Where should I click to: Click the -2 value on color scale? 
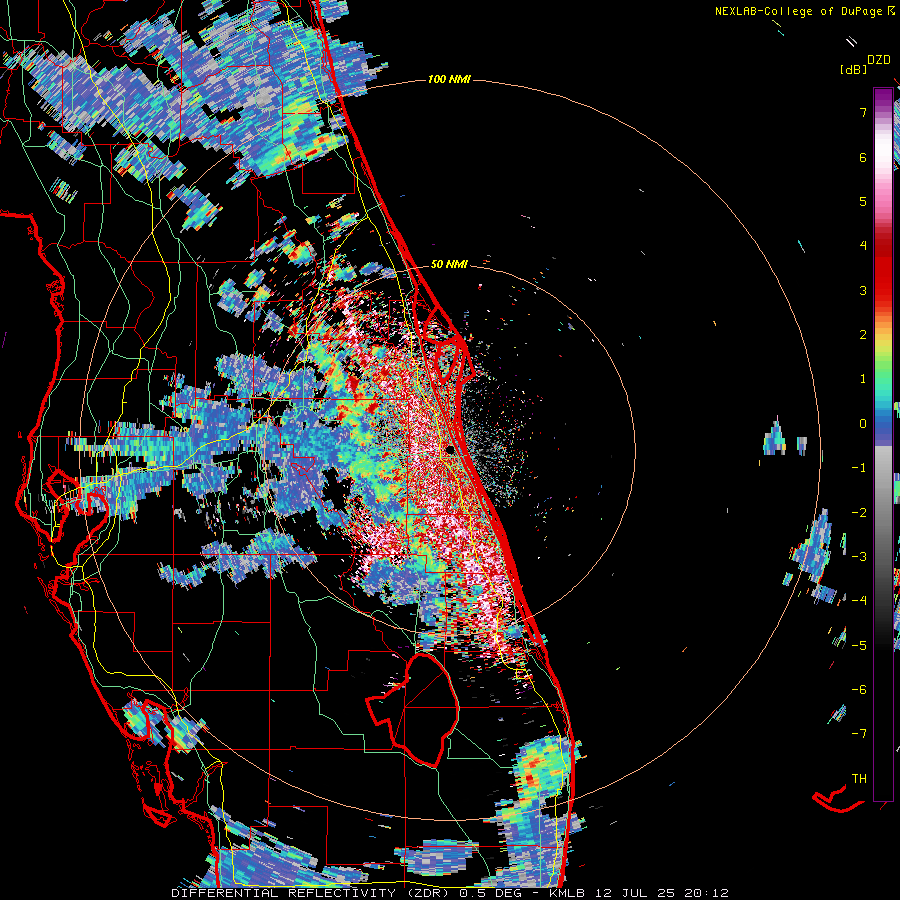pos(859,513)
